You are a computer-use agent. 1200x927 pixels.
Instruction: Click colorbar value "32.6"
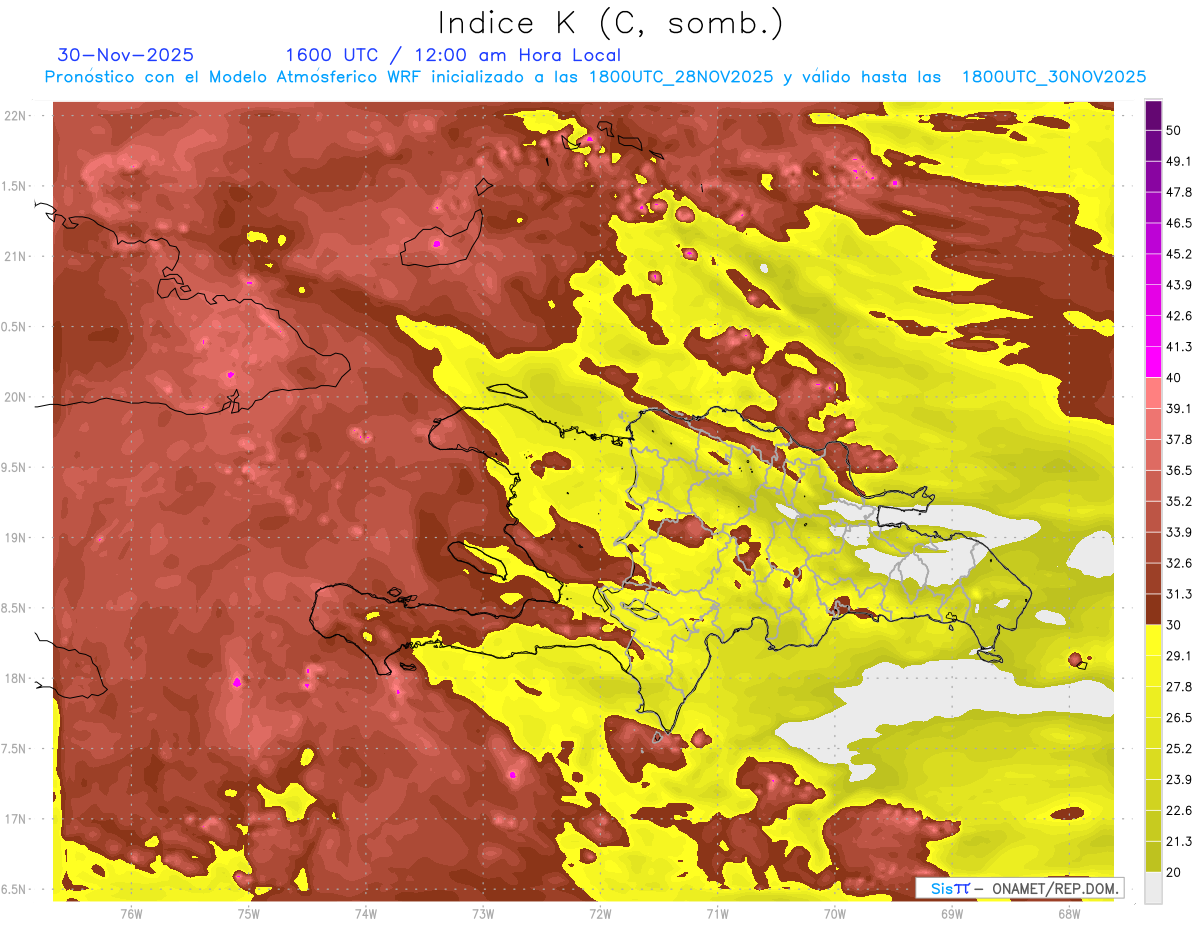pyautogui.click(x=1178, y=563)
